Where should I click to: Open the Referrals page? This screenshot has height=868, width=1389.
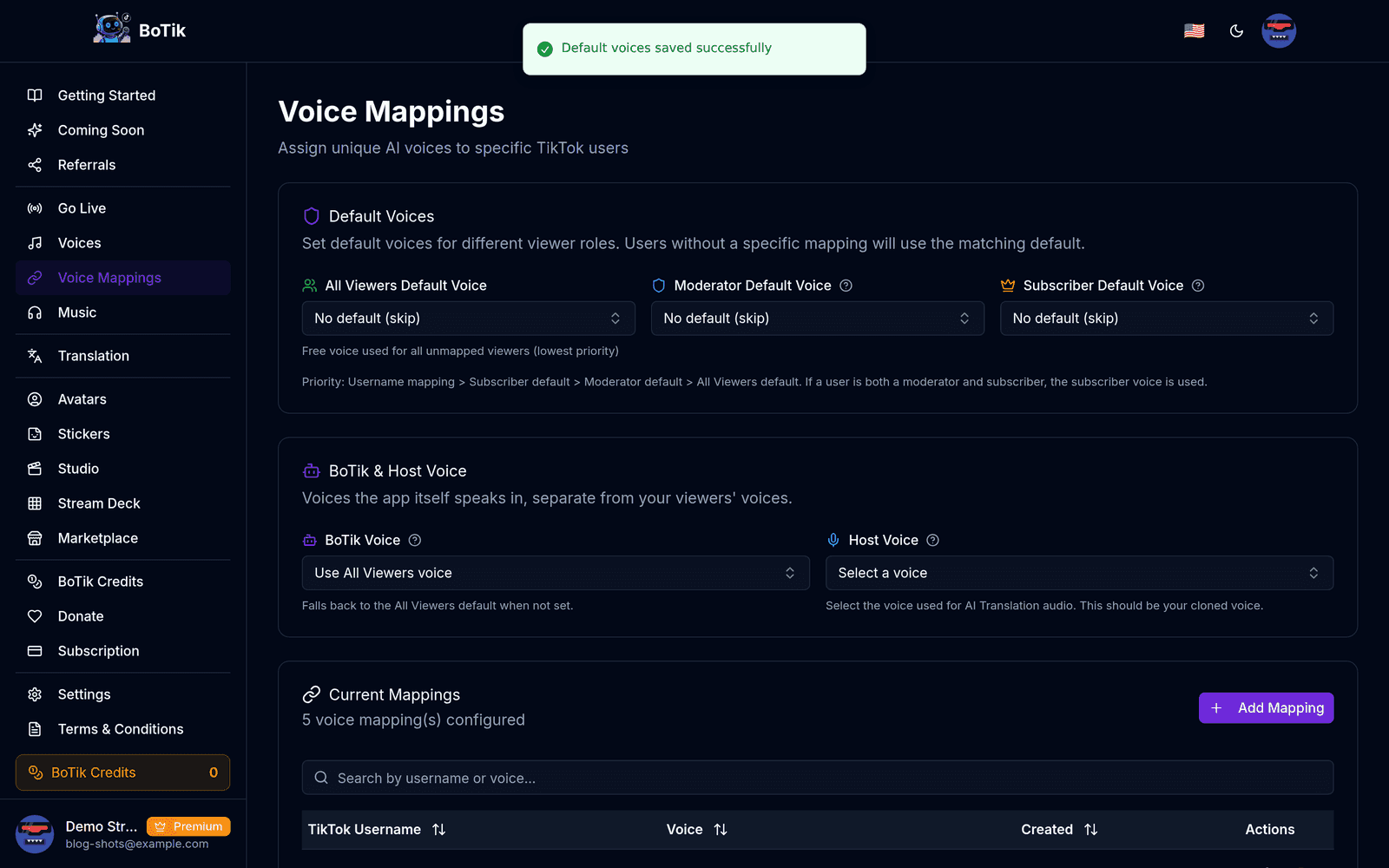123,165
